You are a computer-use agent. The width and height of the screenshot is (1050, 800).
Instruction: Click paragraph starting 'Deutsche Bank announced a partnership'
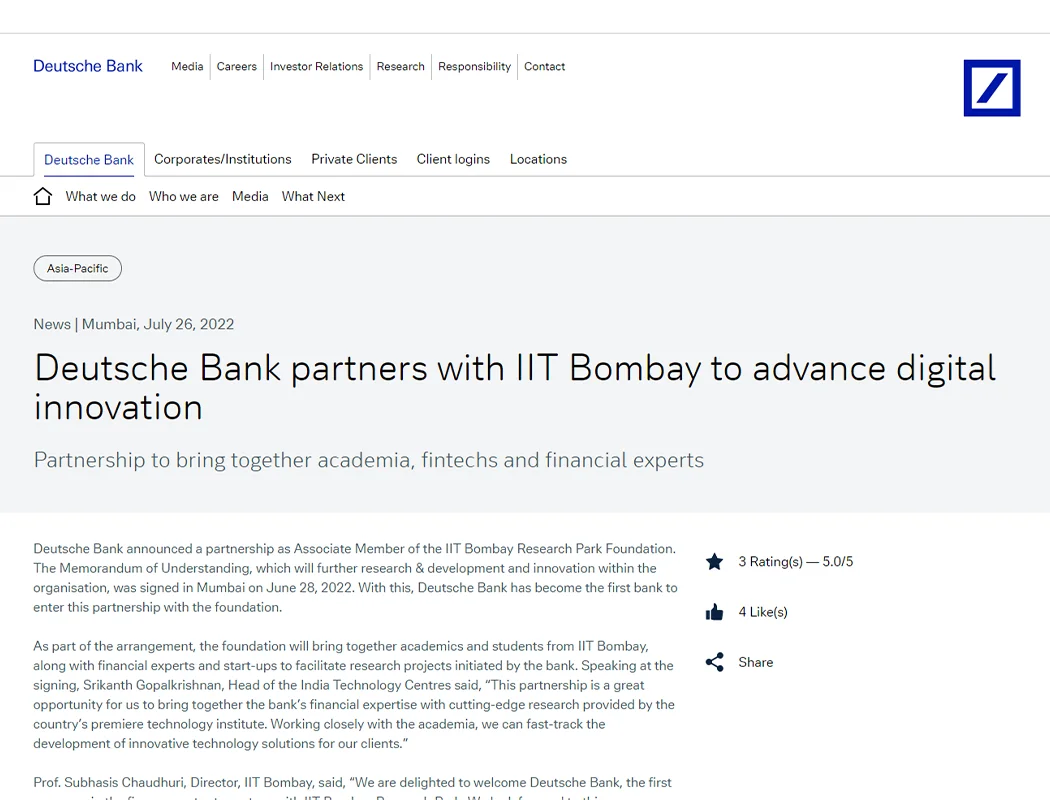pos(356,578)
